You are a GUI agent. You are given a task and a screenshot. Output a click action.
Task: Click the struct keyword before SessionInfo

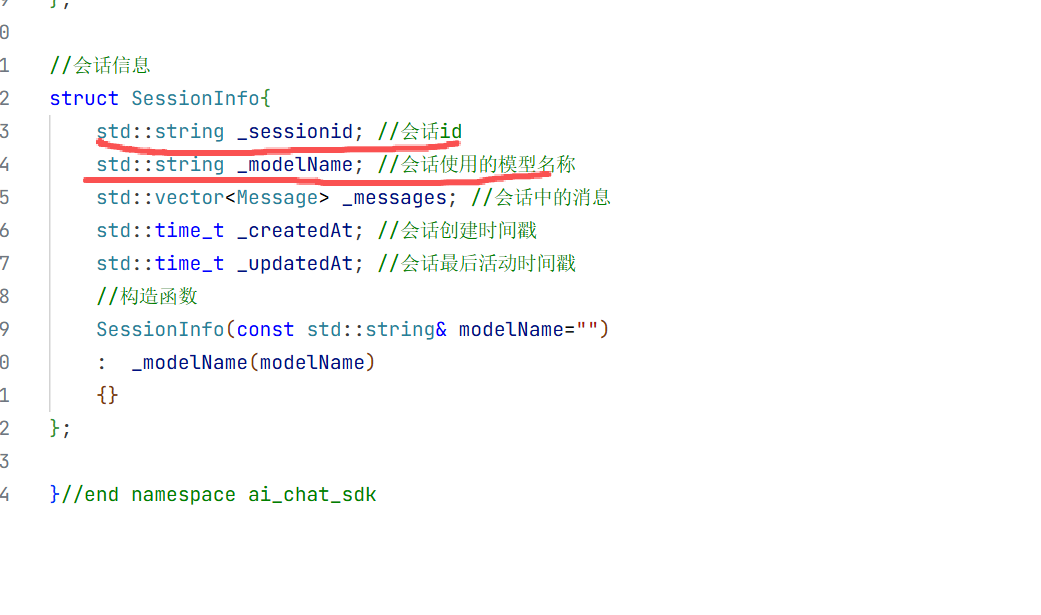[x=84, y=98]
